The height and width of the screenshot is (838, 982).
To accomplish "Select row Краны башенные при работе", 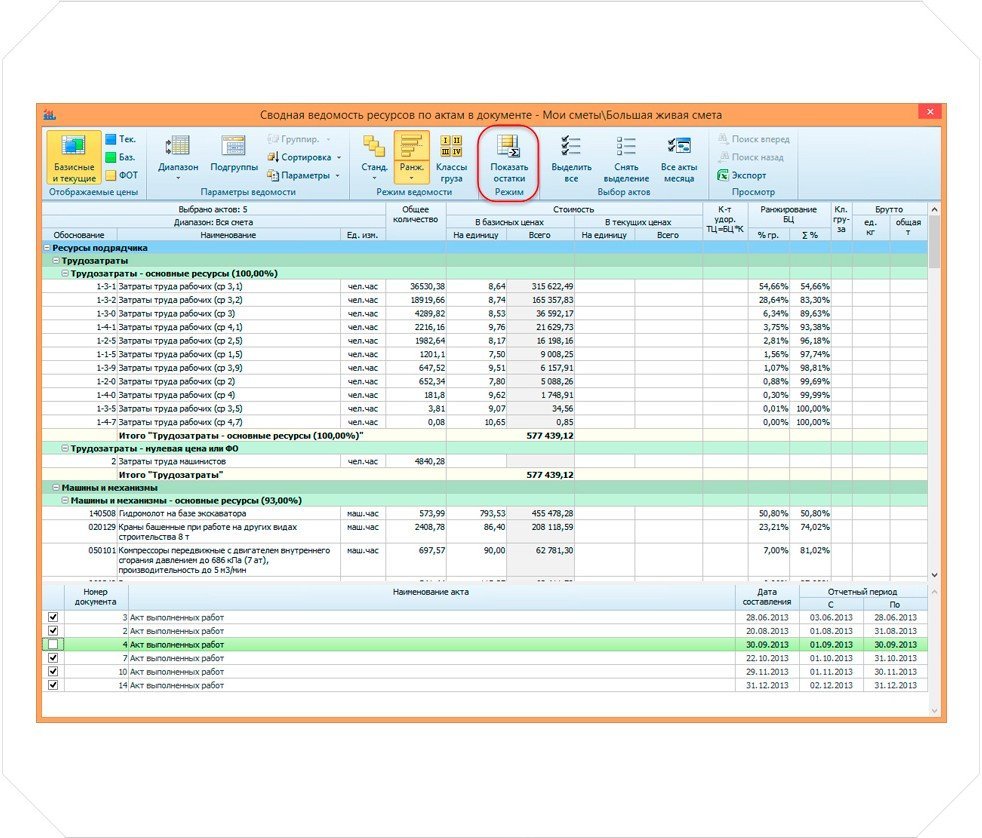I will 485,532.
